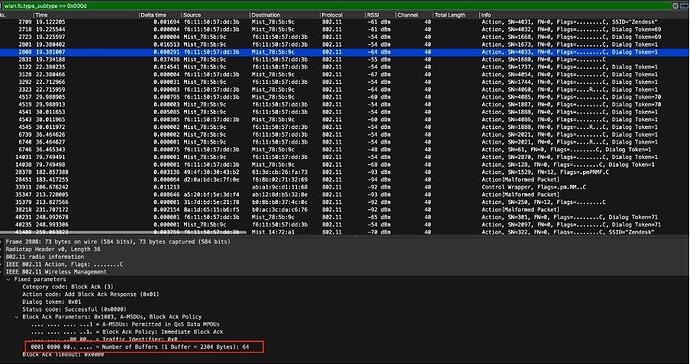The height and width of the screenshot is (364, 690).
Task: Select packet 6746 with RSSI -48 dBm
Action: pos(345,149)
